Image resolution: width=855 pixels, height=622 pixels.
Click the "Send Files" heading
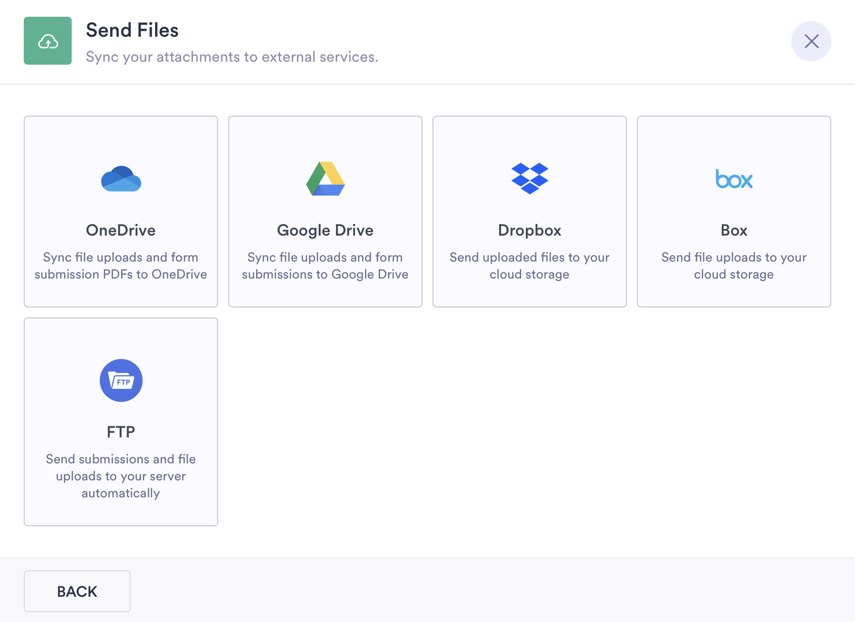[132, 30]
